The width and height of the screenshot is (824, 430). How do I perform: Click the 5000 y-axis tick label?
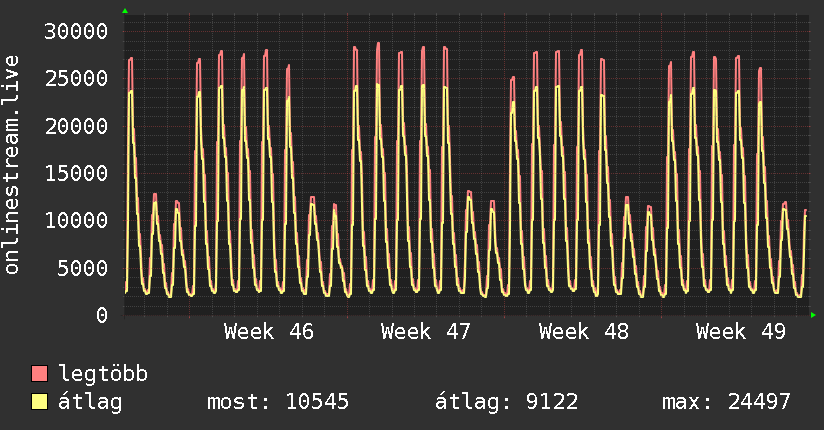[84, 268]
